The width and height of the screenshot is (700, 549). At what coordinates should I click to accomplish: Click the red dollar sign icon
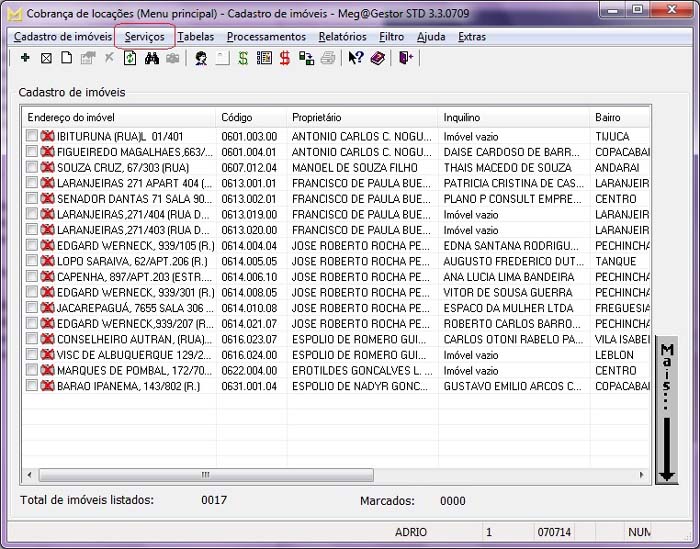click(285, 58)
